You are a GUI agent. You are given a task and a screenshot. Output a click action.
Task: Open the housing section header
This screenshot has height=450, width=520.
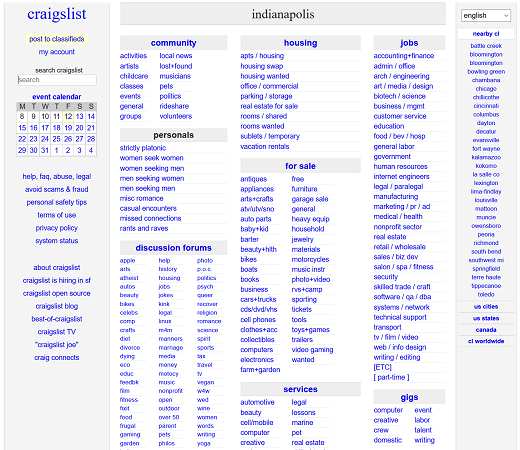point(300,43)
